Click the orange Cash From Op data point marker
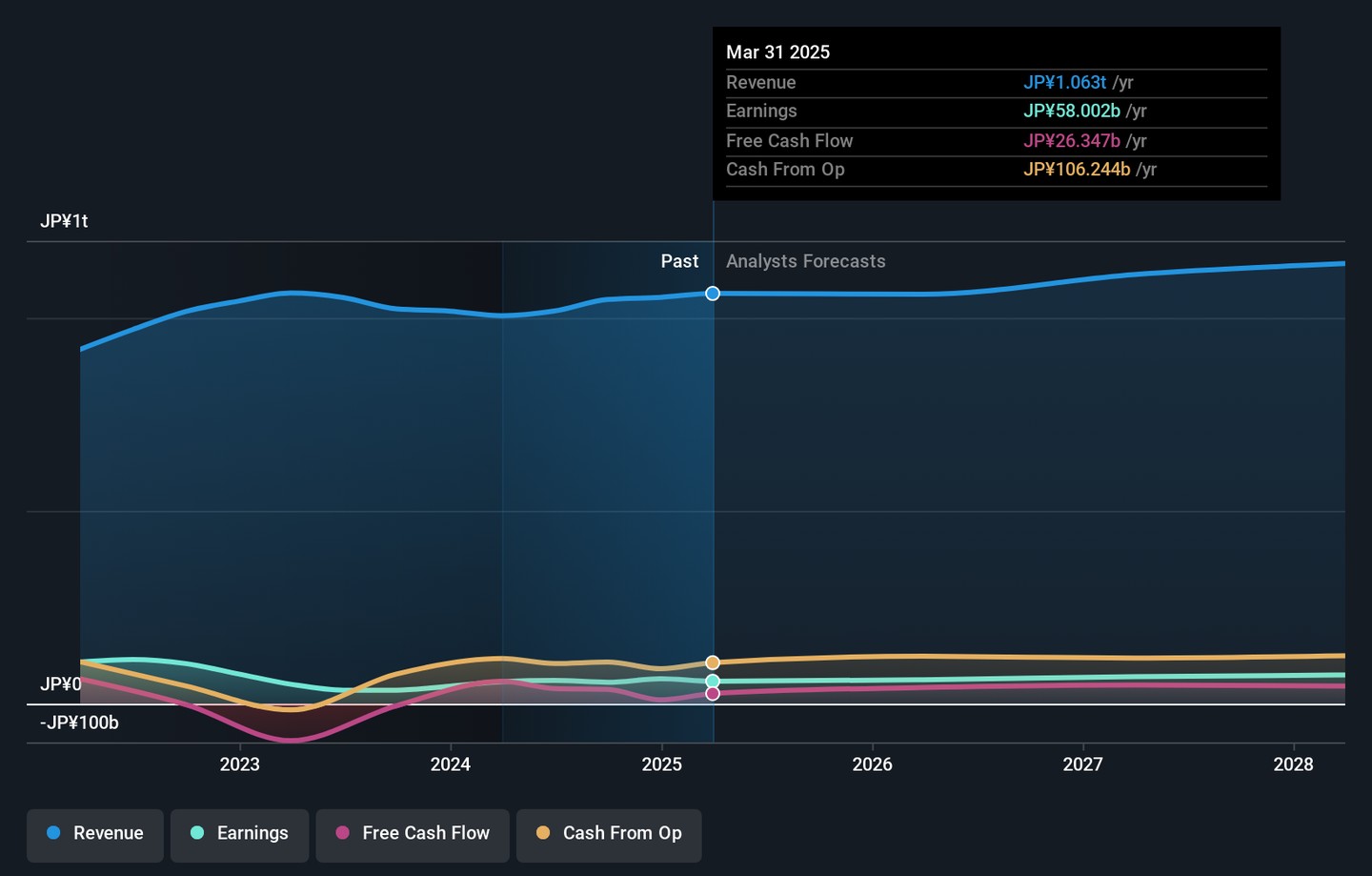1372x876 pixels. (713, 662)
